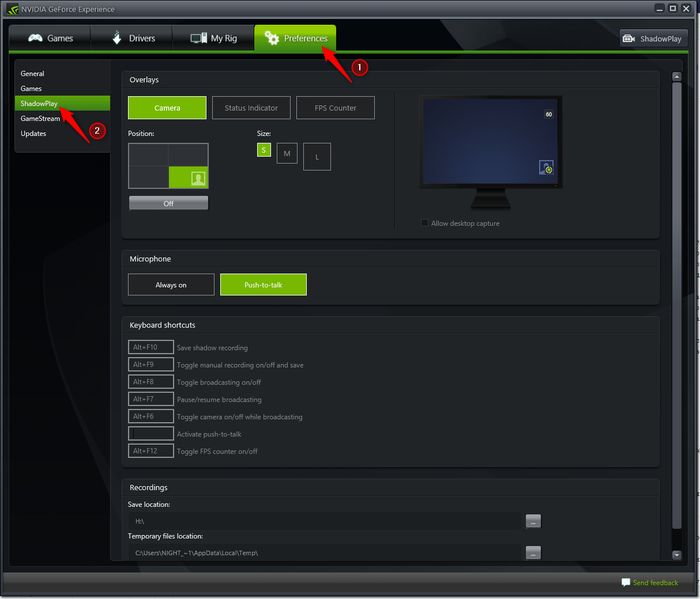Set microphone to Always on

[x=171, y=285]
